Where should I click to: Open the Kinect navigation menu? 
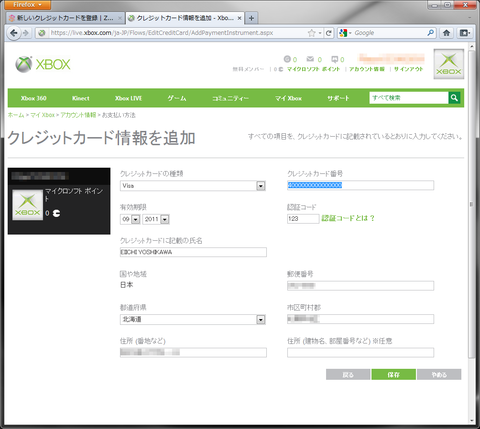(81, 98)
